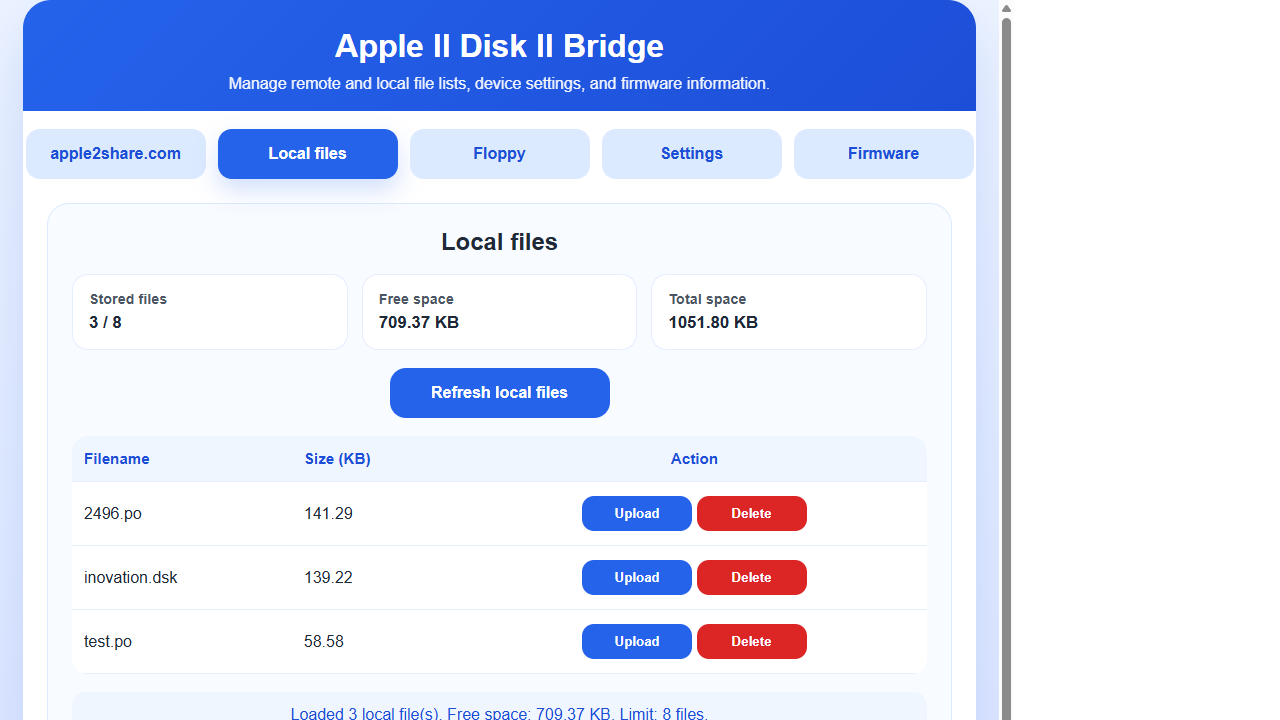Go to the Firmware tab

(884, 154)
